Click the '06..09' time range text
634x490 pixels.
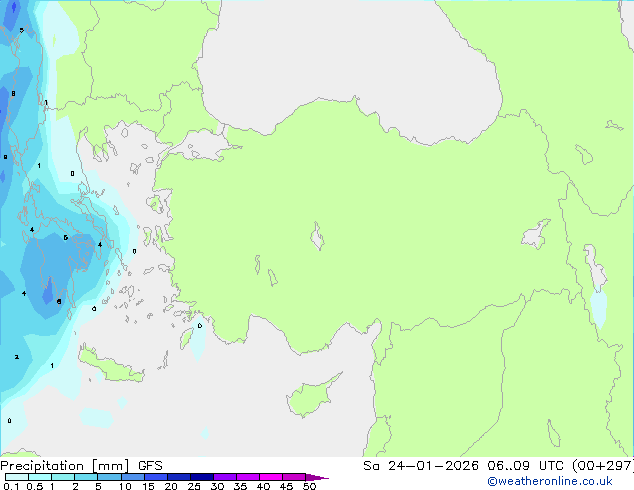pos(508,466)
